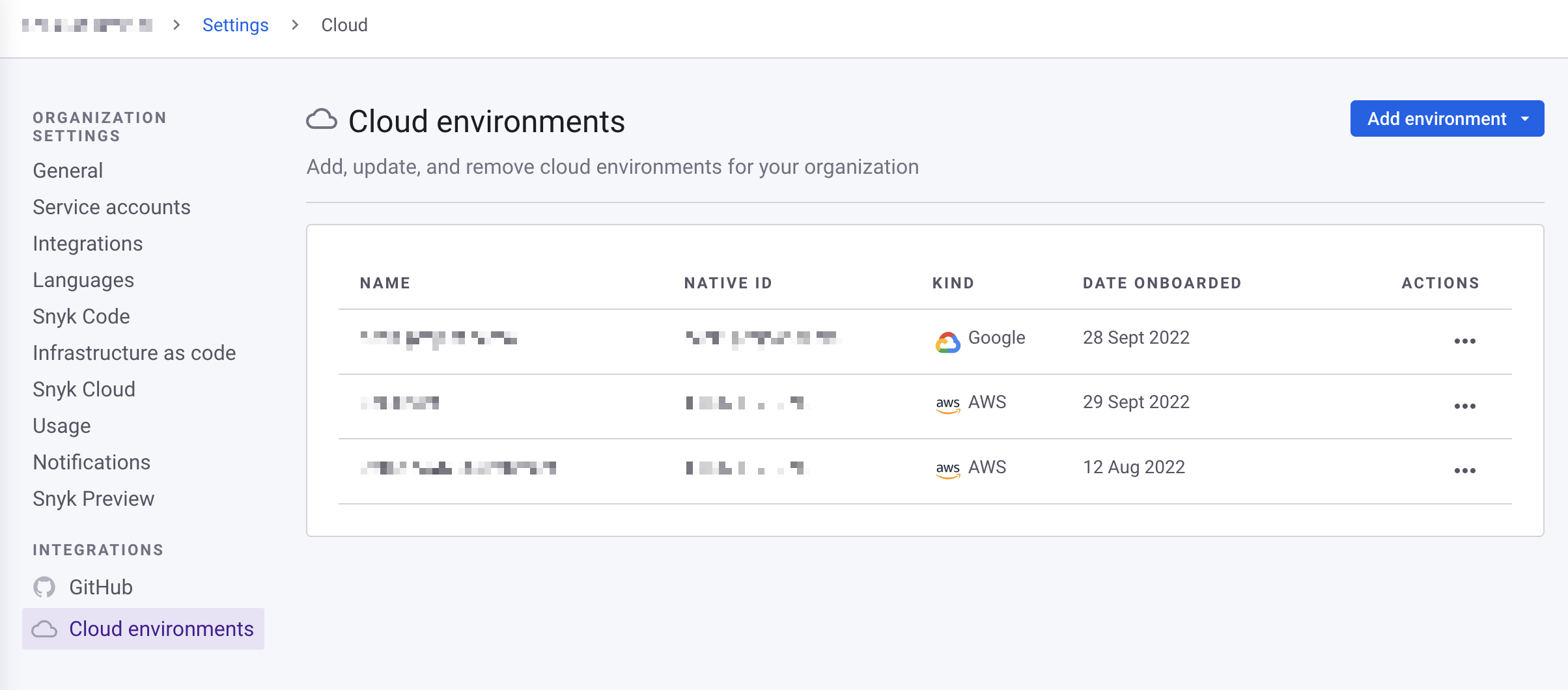This screenshot has height=690, width=1568.
Task: Open actions menu for Google environment row
Action: click(x=1464, y=341)
